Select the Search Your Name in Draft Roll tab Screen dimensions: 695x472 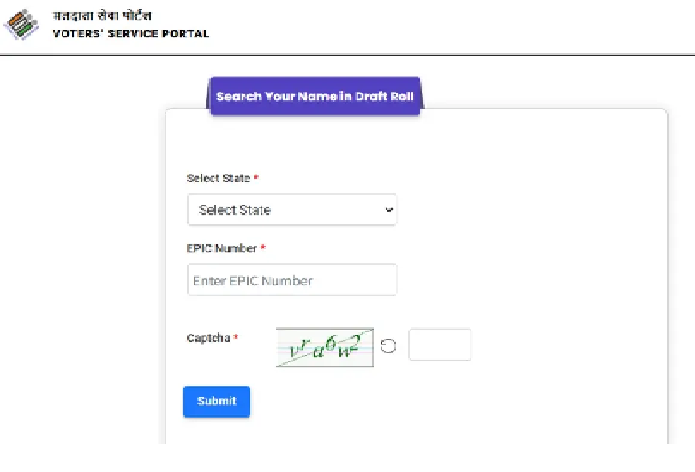pos(315,97)
